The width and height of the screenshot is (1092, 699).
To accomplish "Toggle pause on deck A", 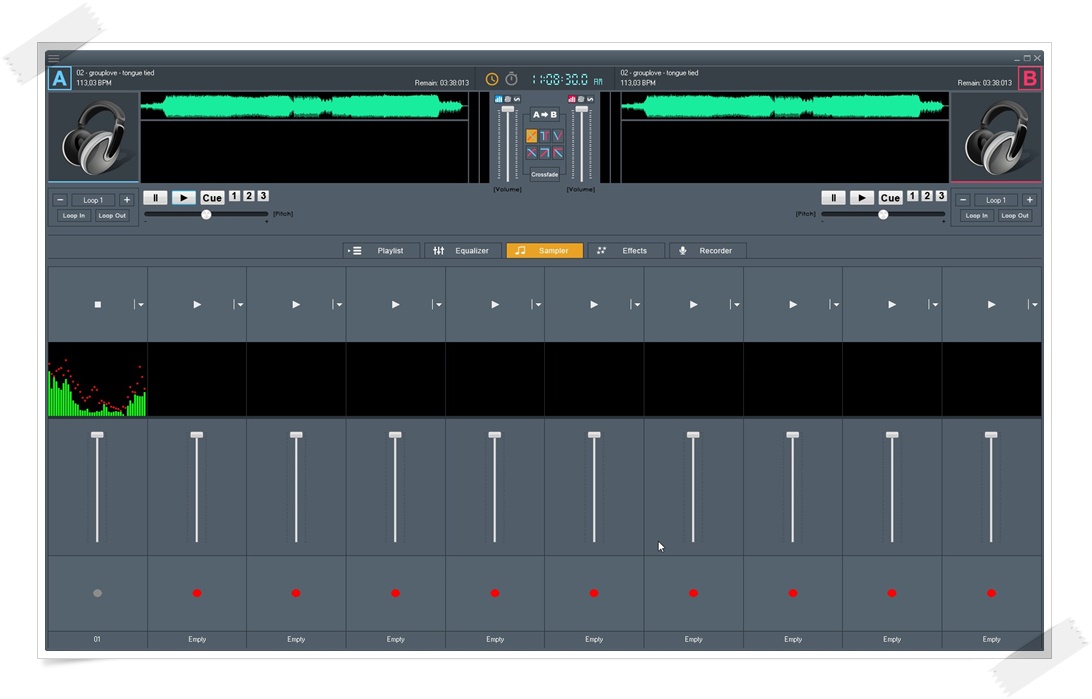I will (x=155, y=197).
